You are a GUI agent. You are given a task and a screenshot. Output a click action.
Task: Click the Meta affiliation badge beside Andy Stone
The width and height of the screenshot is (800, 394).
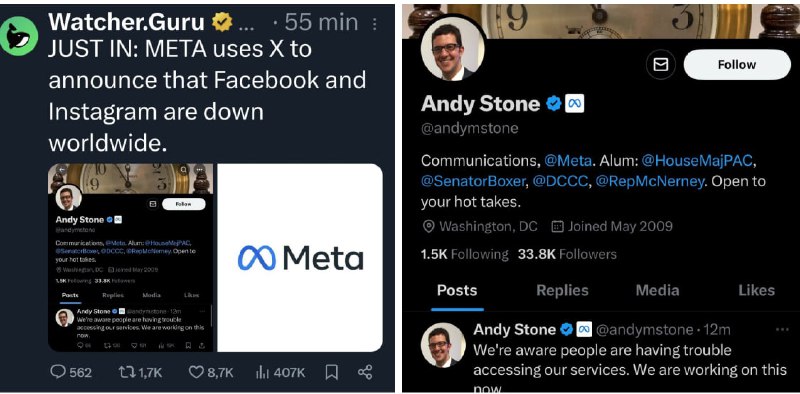[x=574, y=104]
